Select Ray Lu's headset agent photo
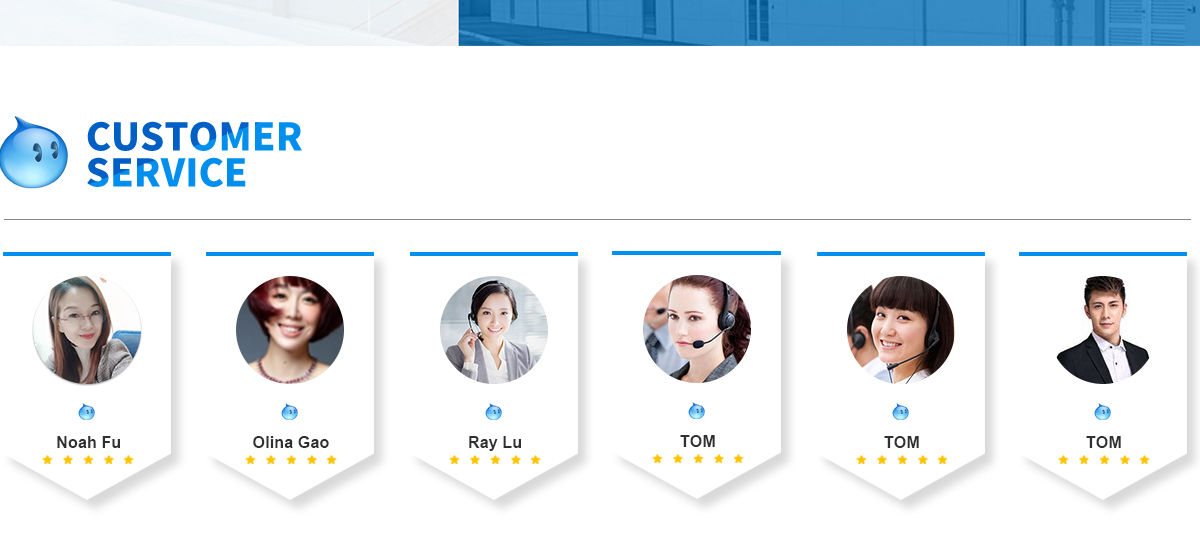1200x540 pixels. 494,330
